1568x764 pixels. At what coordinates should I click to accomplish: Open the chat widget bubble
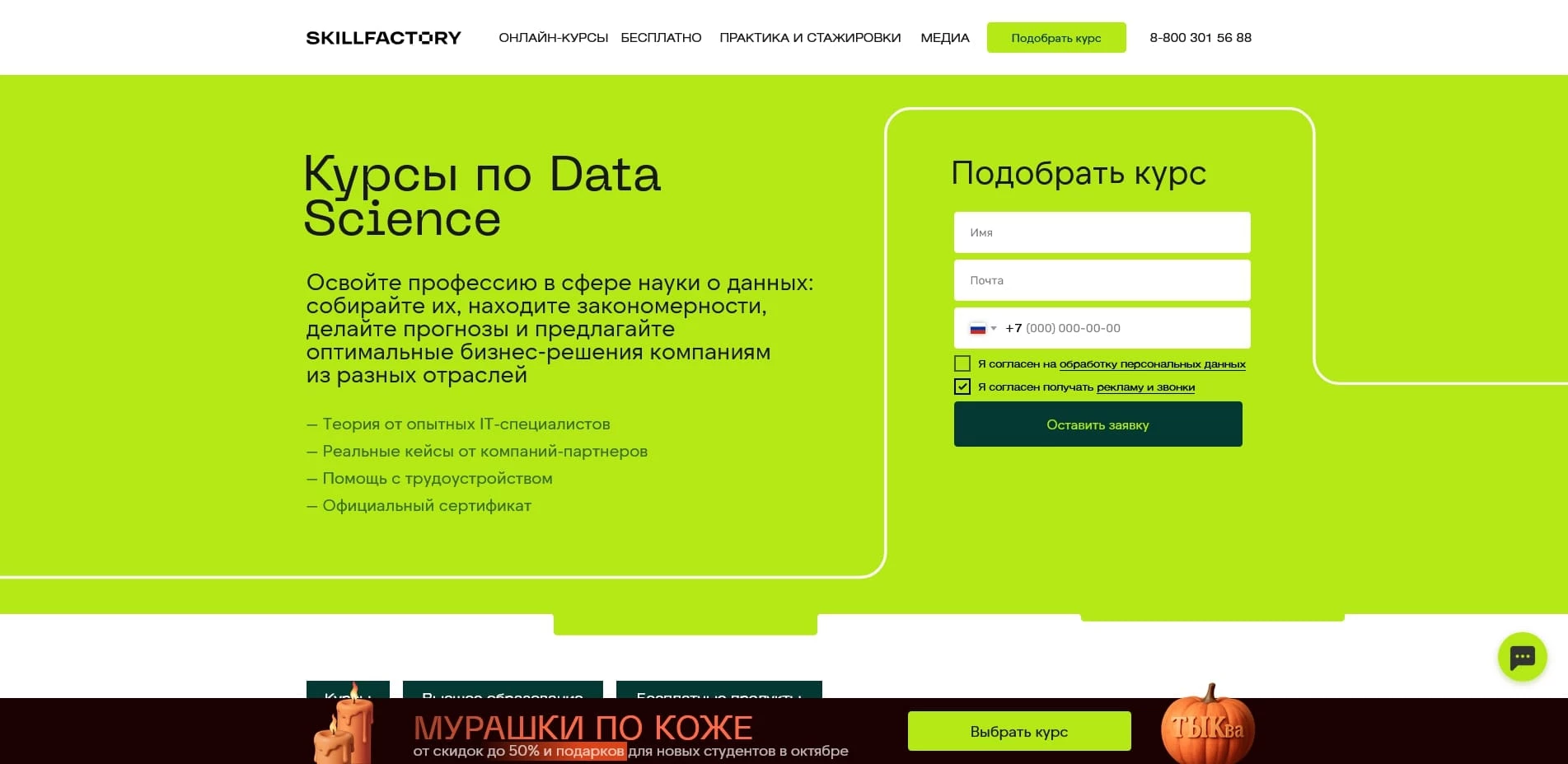click(1522, 657)
